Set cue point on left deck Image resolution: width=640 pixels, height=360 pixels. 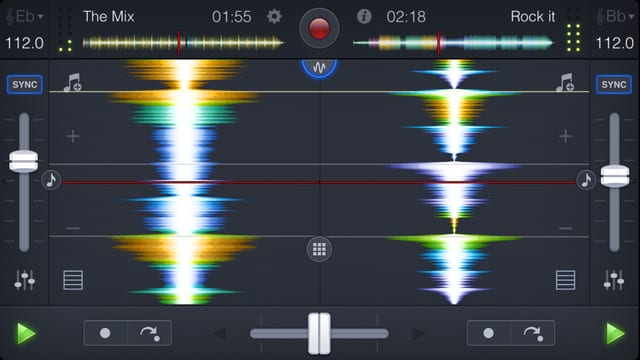105,333
